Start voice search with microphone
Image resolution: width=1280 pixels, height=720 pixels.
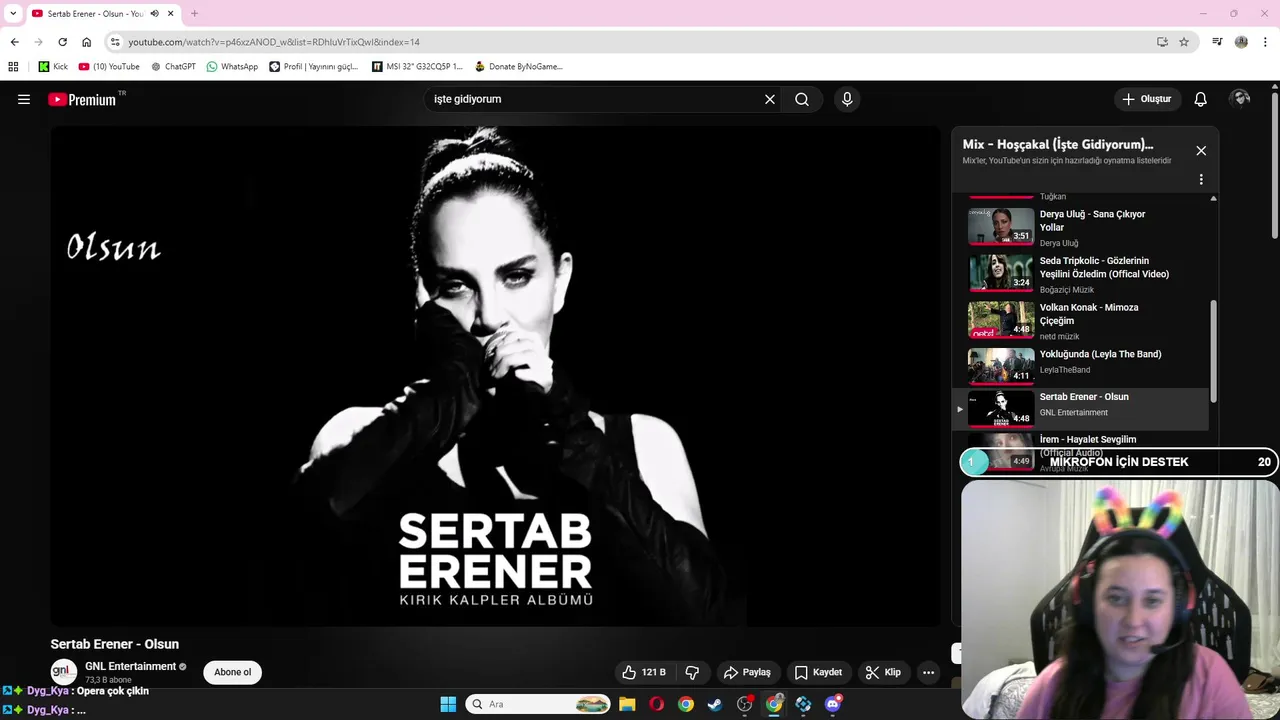click(847, 99)
